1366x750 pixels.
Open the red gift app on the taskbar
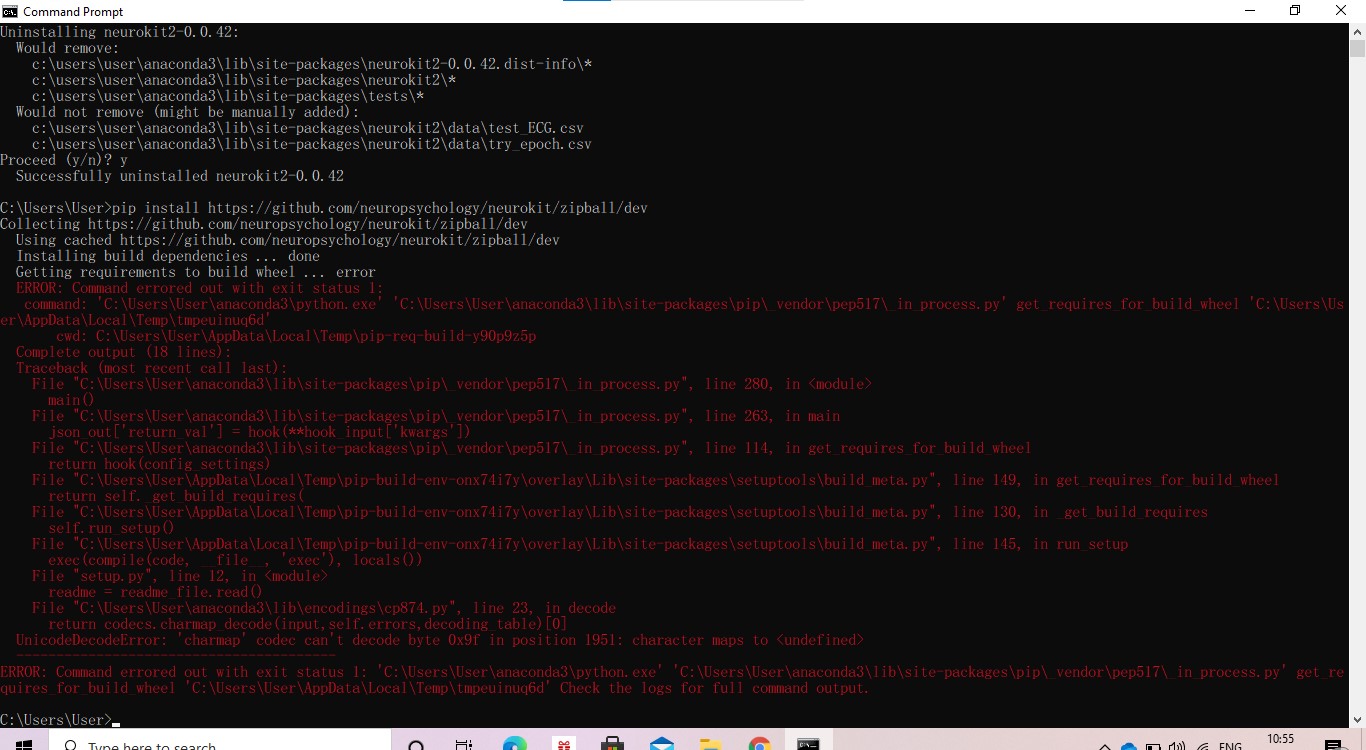pos(563,744)
